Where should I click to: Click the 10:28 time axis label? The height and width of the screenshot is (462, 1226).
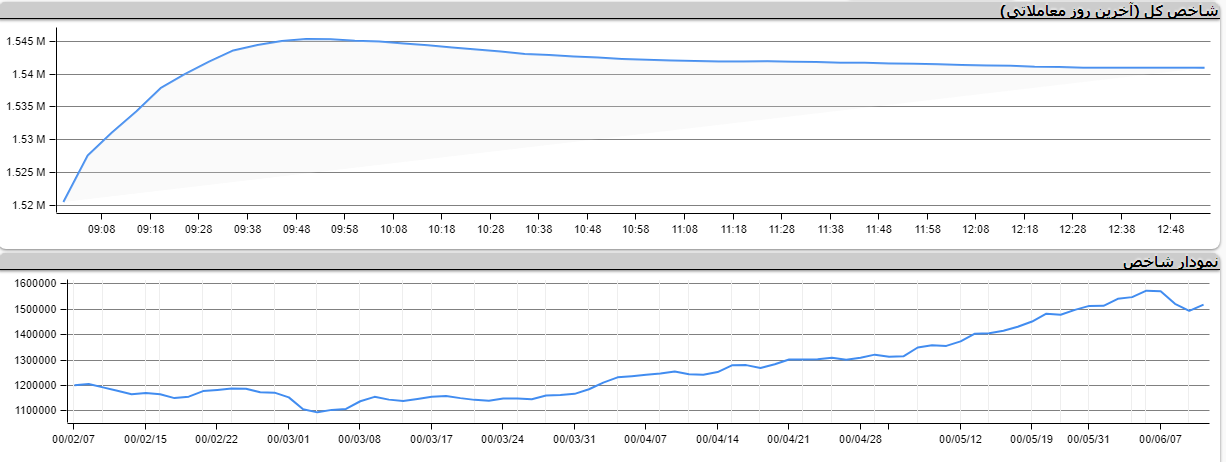pyautogui.click(x=490, y=229)
